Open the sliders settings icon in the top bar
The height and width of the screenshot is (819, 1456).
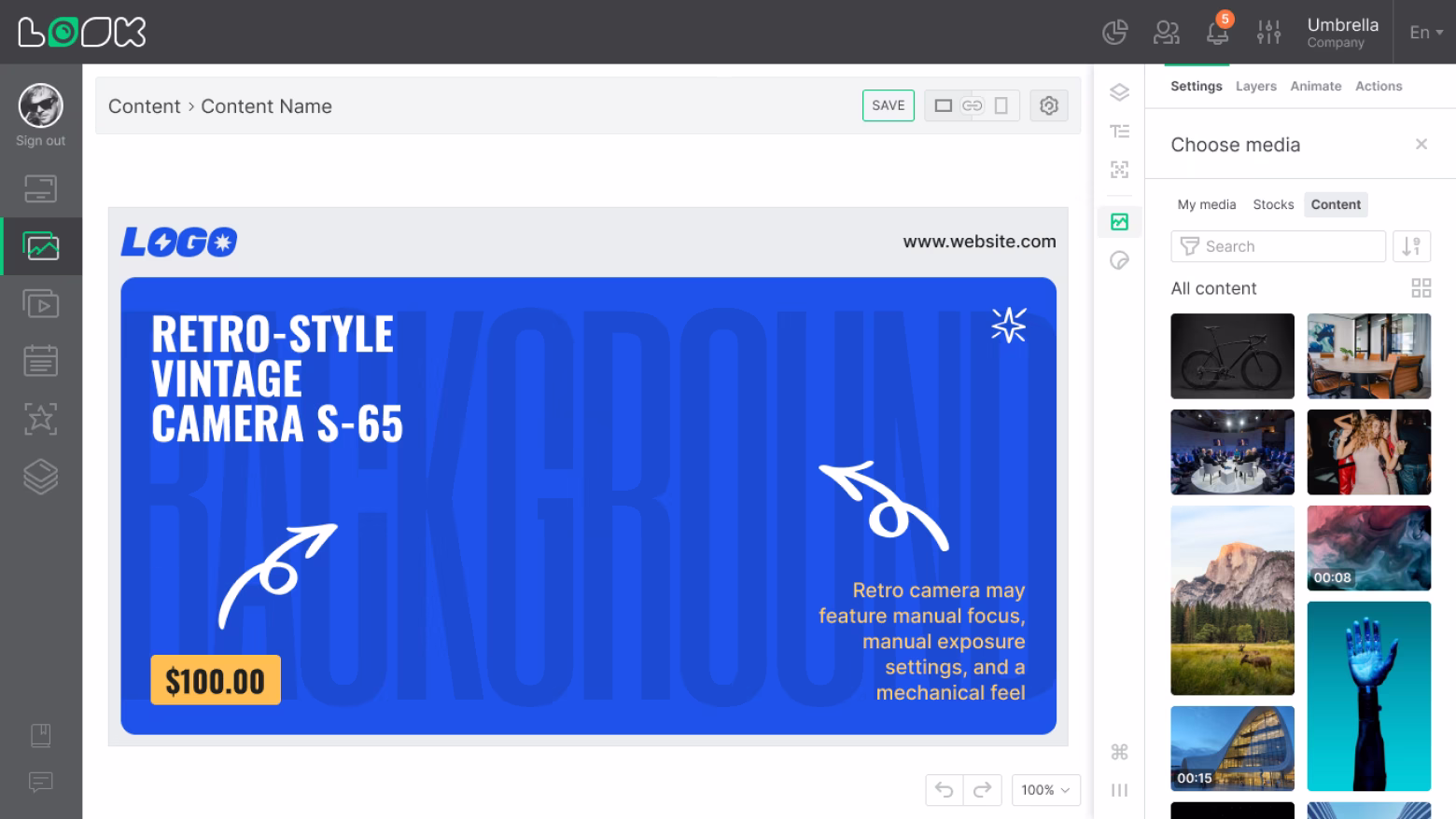click(1268, 32)
